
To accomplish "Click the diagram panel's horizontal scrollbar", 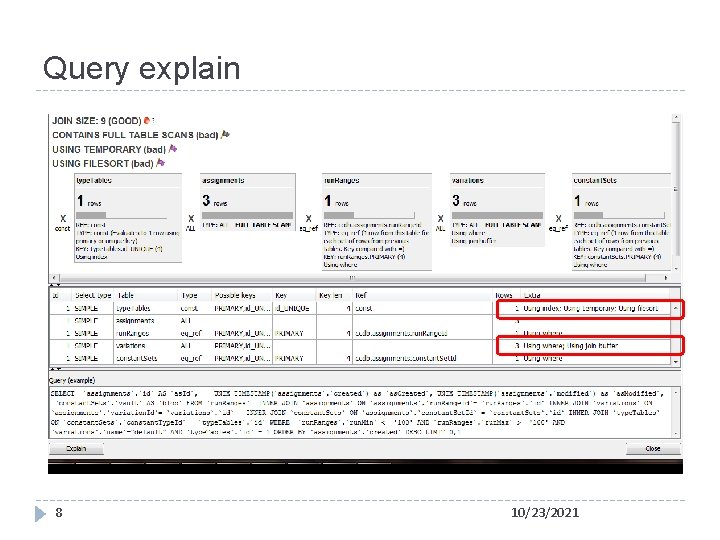I will pyautogui.click(x=353, y=278).
